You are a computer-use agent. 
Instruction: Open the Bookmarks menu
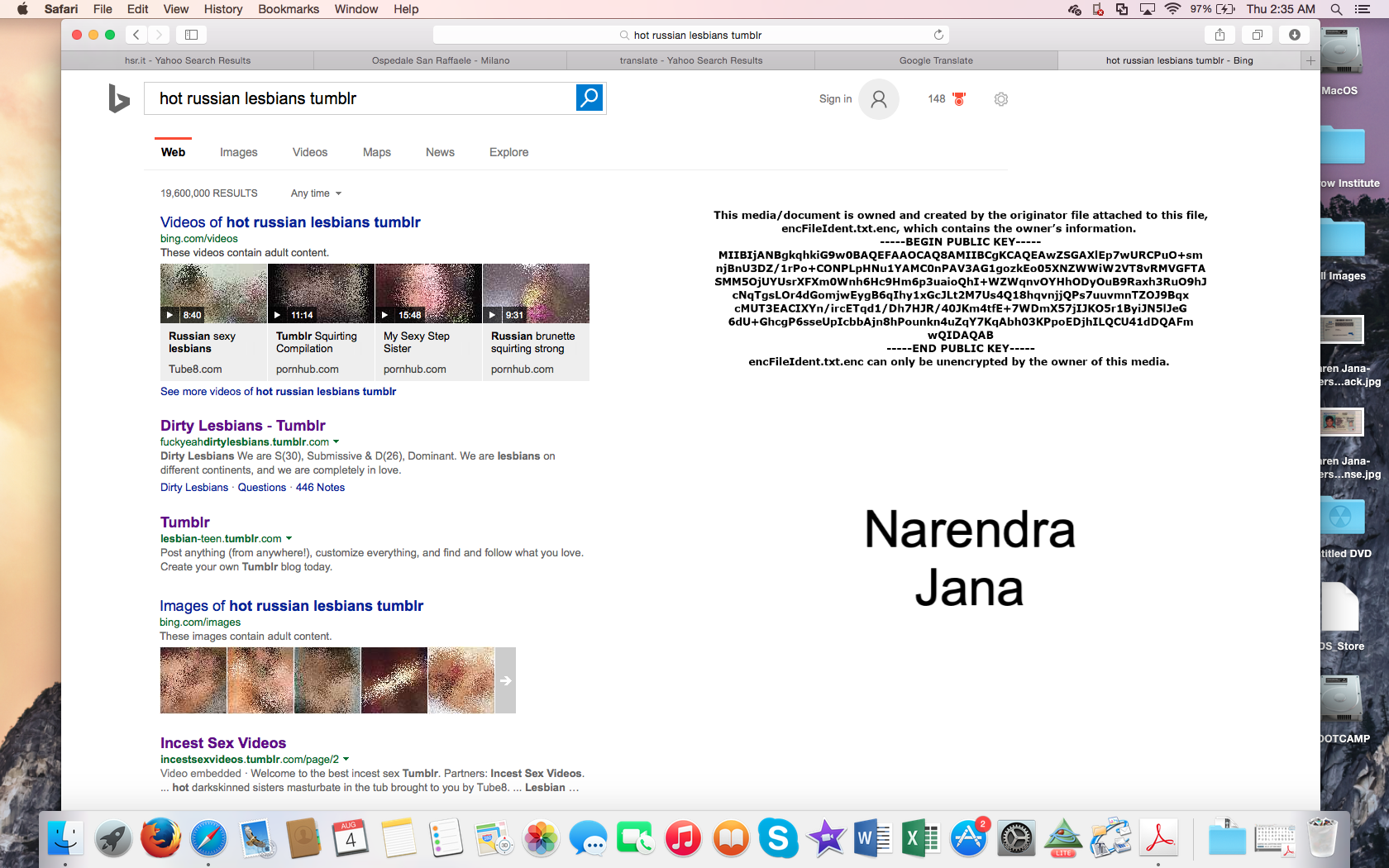click(x=289, y=9)
